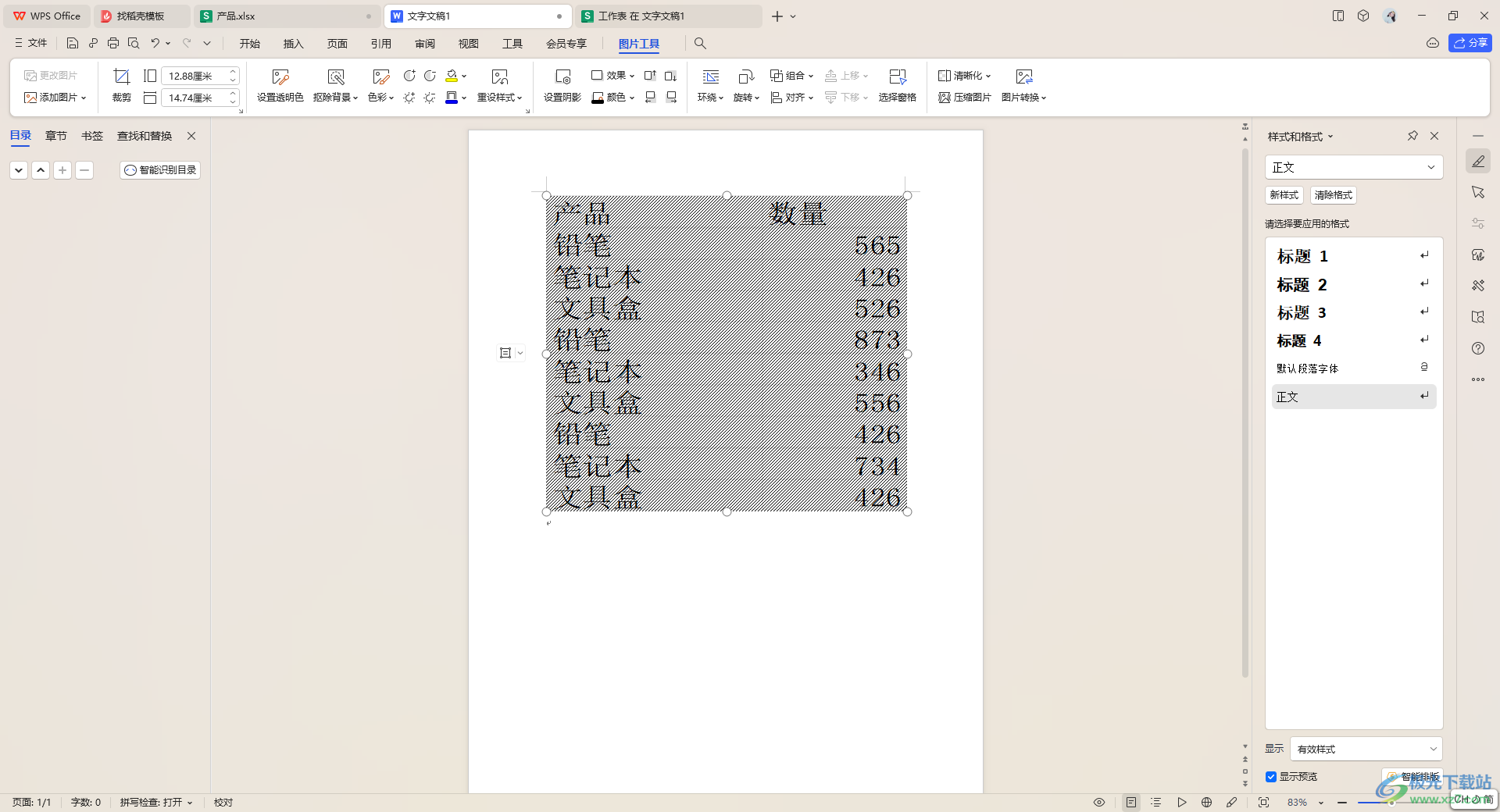
Task: Click Smart Recognize TOC (智能识别目录) button
Action: point(160,169)
